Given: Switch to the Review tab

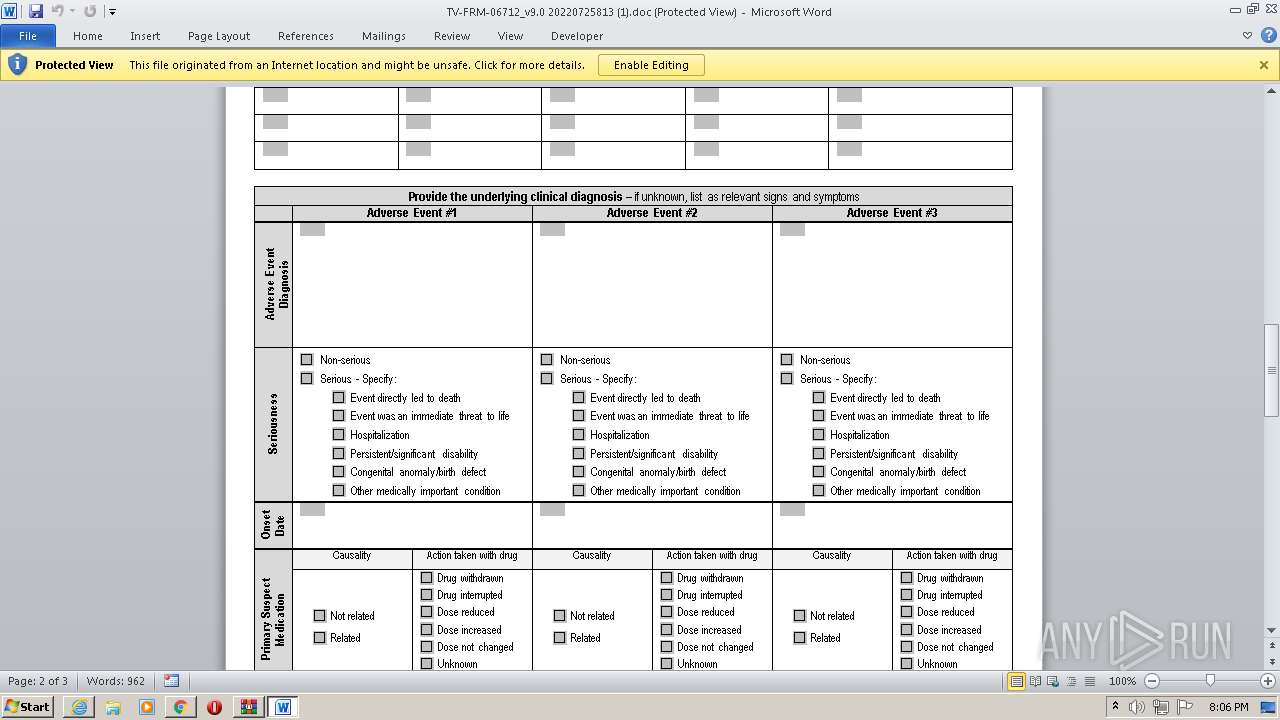Looking at the screenshot, I should (x=452, y=36).
